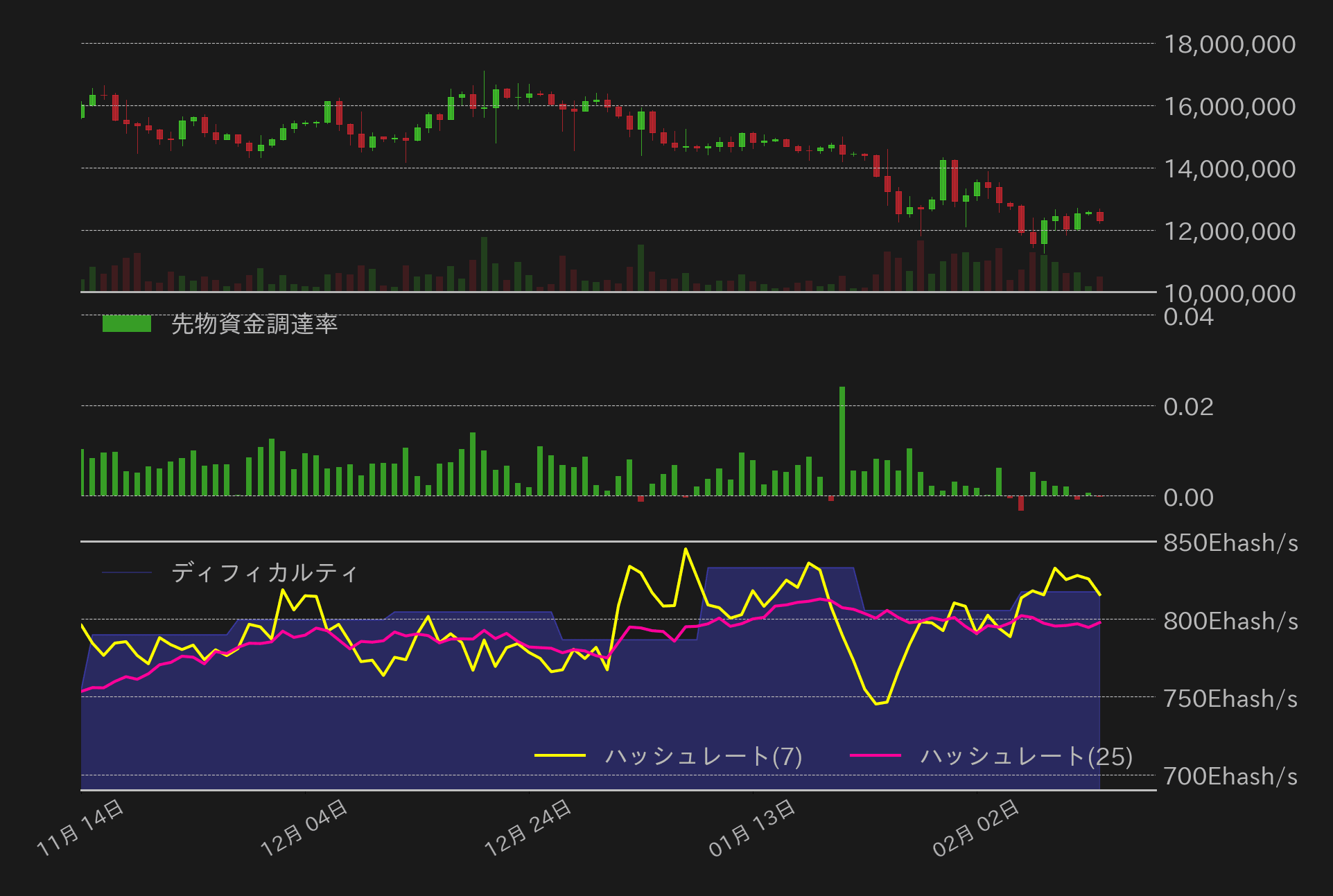Toggle the ハッシュレート(25) legend label

[x=1026, y=756]
